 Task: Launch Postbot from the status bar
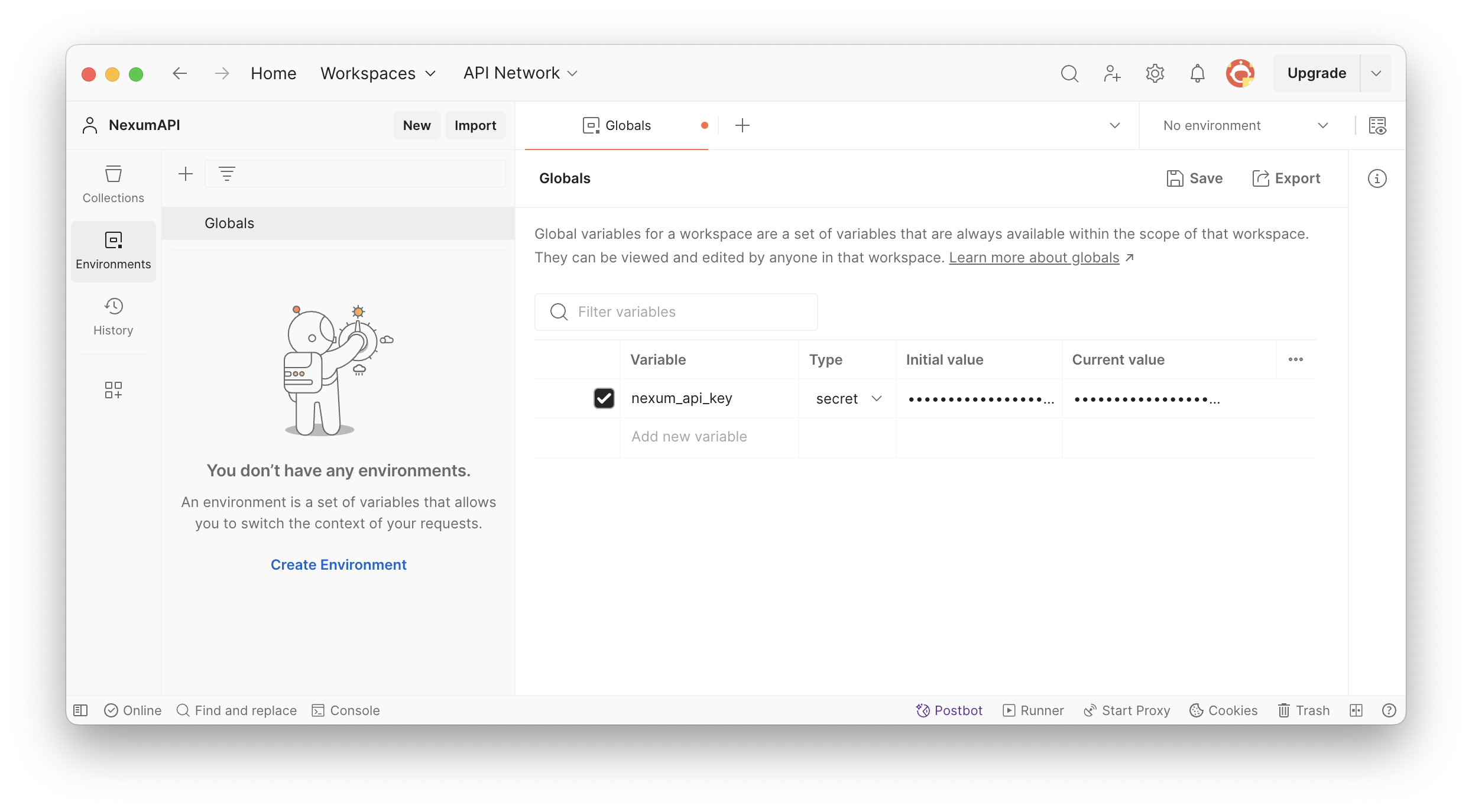pos(949,710)
